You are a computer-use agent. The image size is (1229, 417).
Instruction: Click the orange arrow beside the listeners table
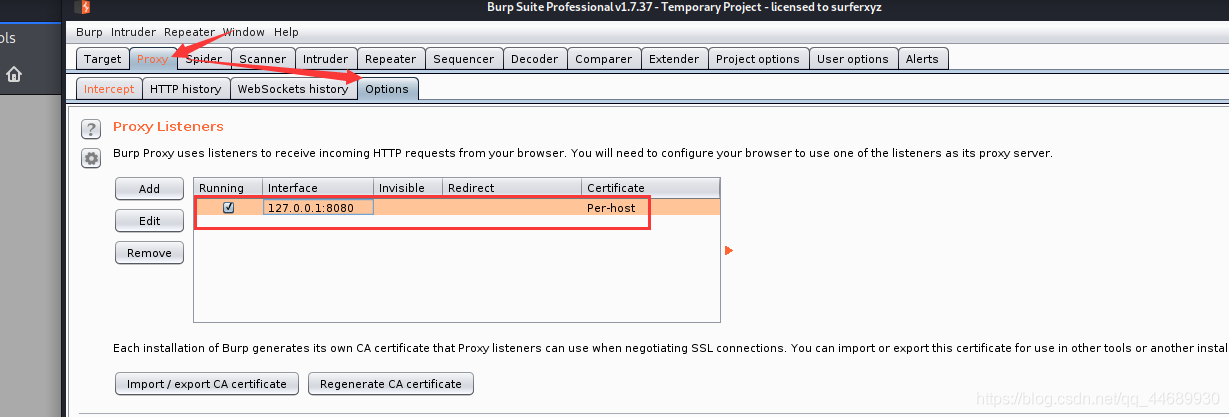(729, 250)
